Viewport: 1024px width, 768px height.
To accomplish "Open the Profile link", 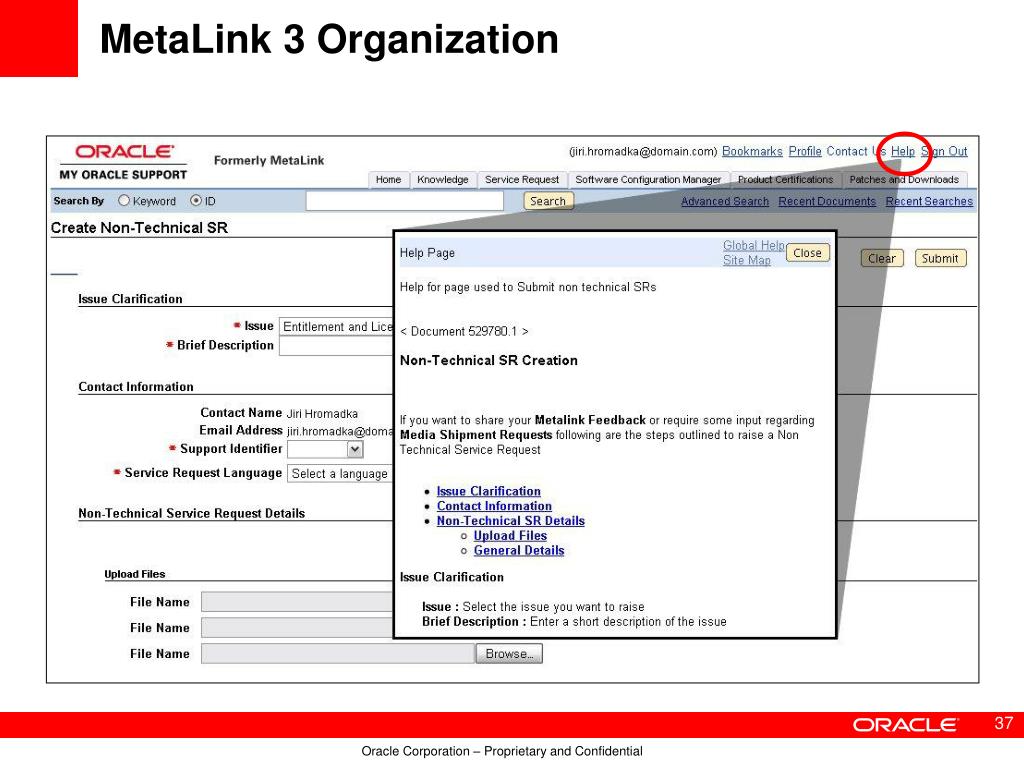I will tap(805, 152).
